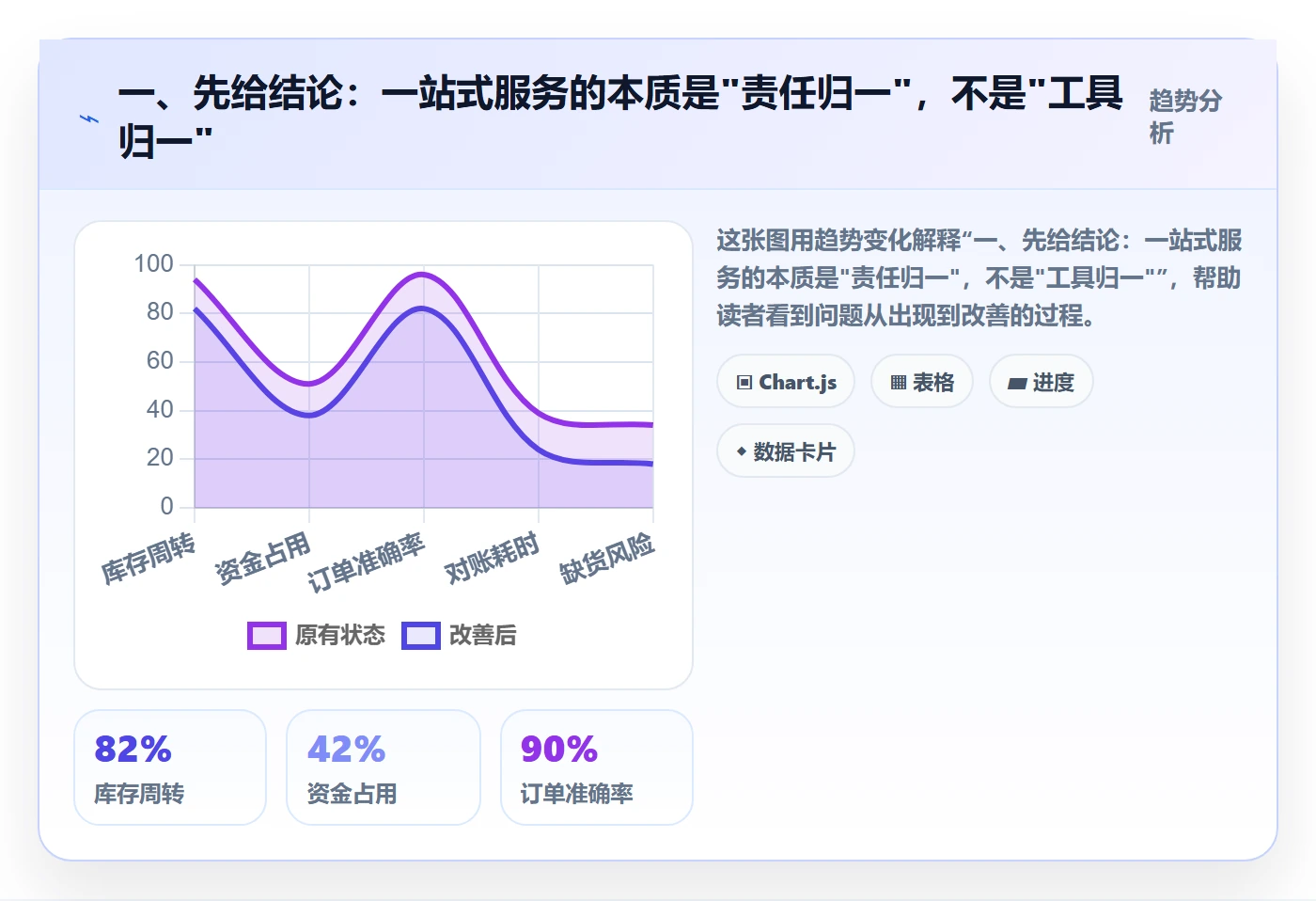Image resolution: width=1316 pixels, height=901 pixels.
Task: Click the 20 y-axis value
Action: [x=160, y=457]
